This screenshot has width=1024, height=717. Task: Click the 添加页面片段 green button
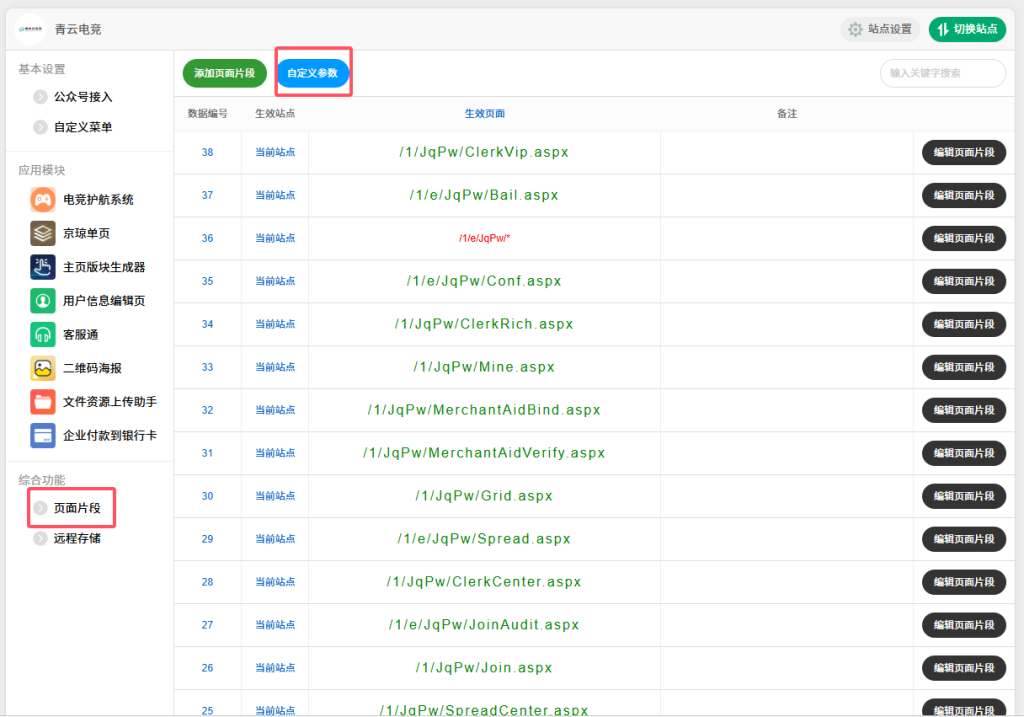pyautogui.click(x=225, y=73)
